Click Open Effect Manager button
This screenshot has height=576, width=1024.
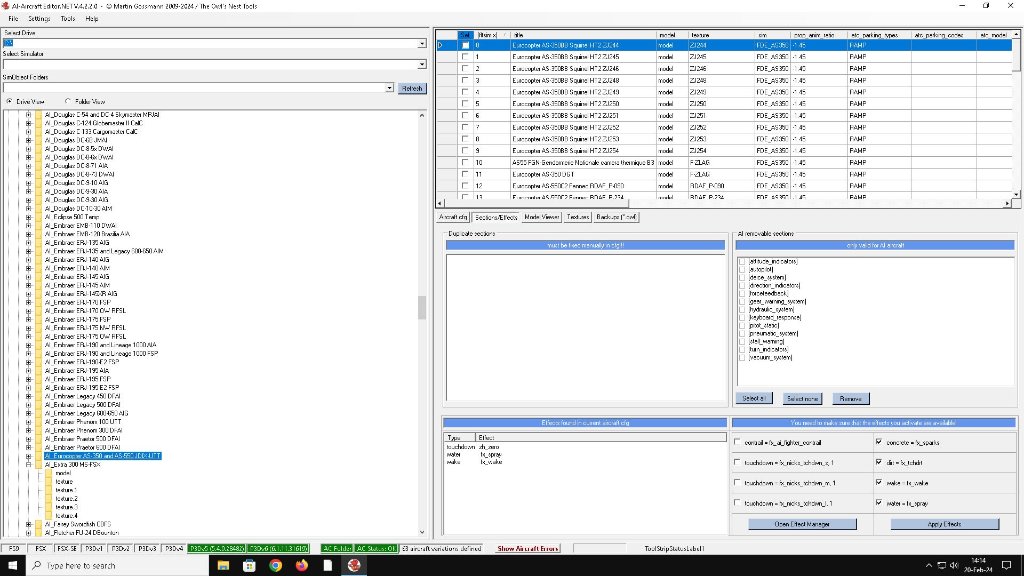pyautogui.click(x=803, y=524)
